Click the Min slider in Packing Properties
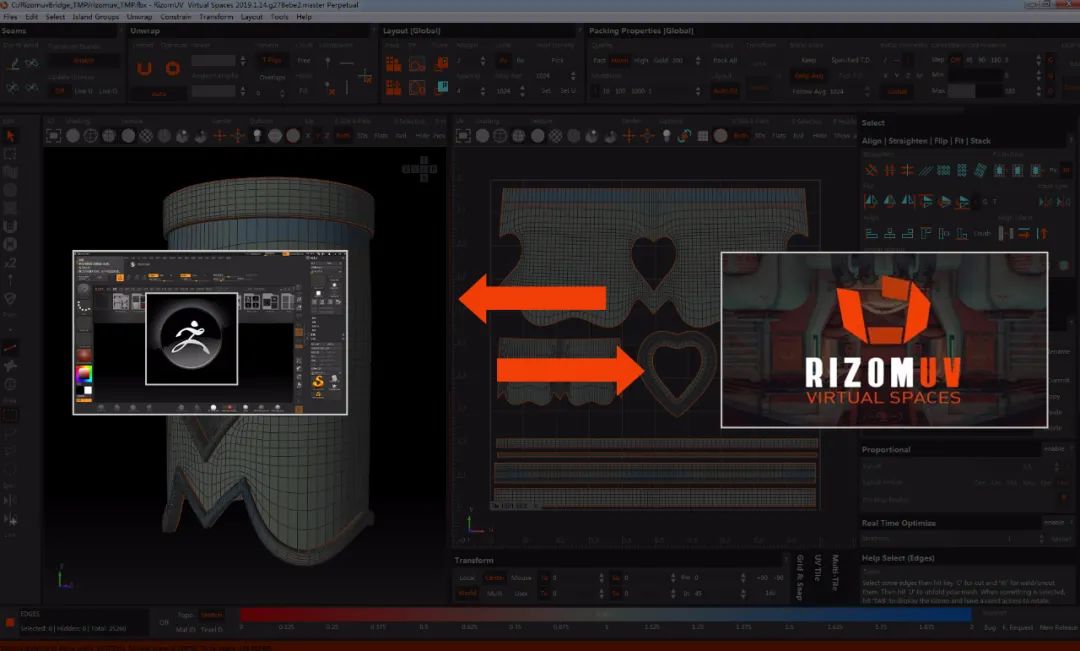Image resolution: width=1080 pixels, height=651 pixels. pyautogui.click(x=977, y=74)
